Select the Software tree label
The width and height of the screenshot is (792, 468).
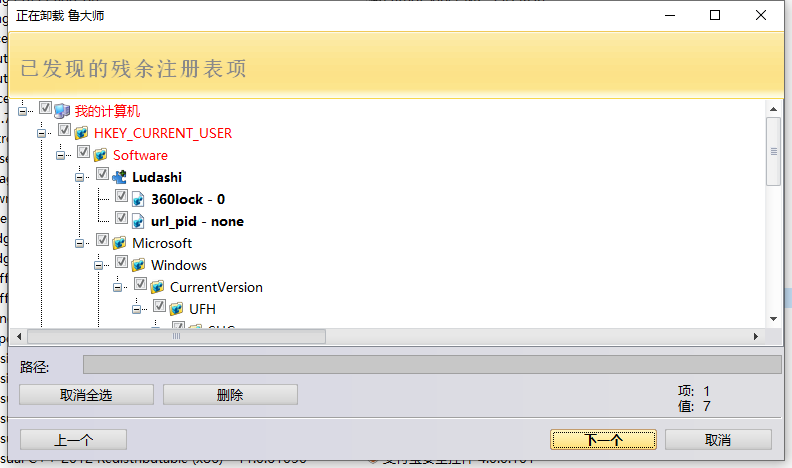[140, 155]
